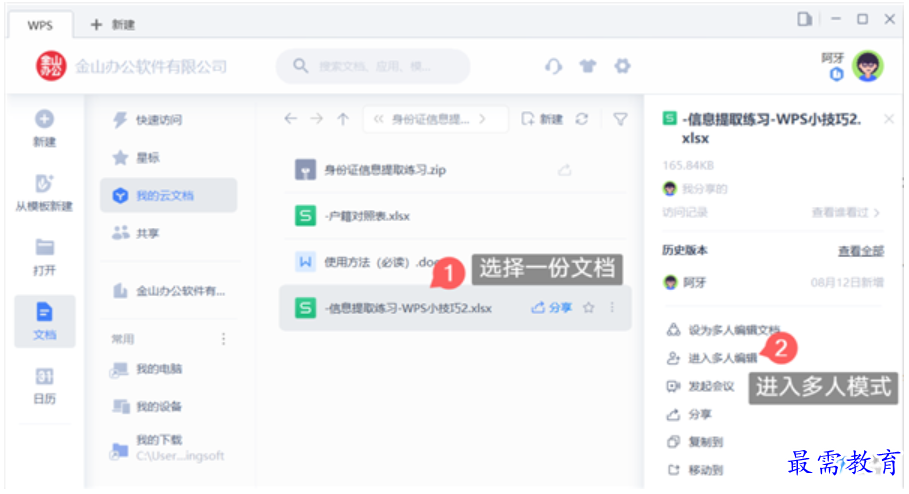This screenshot has width=909, height=494.
Task: Go back with left arrow
Action: (290, 119)
